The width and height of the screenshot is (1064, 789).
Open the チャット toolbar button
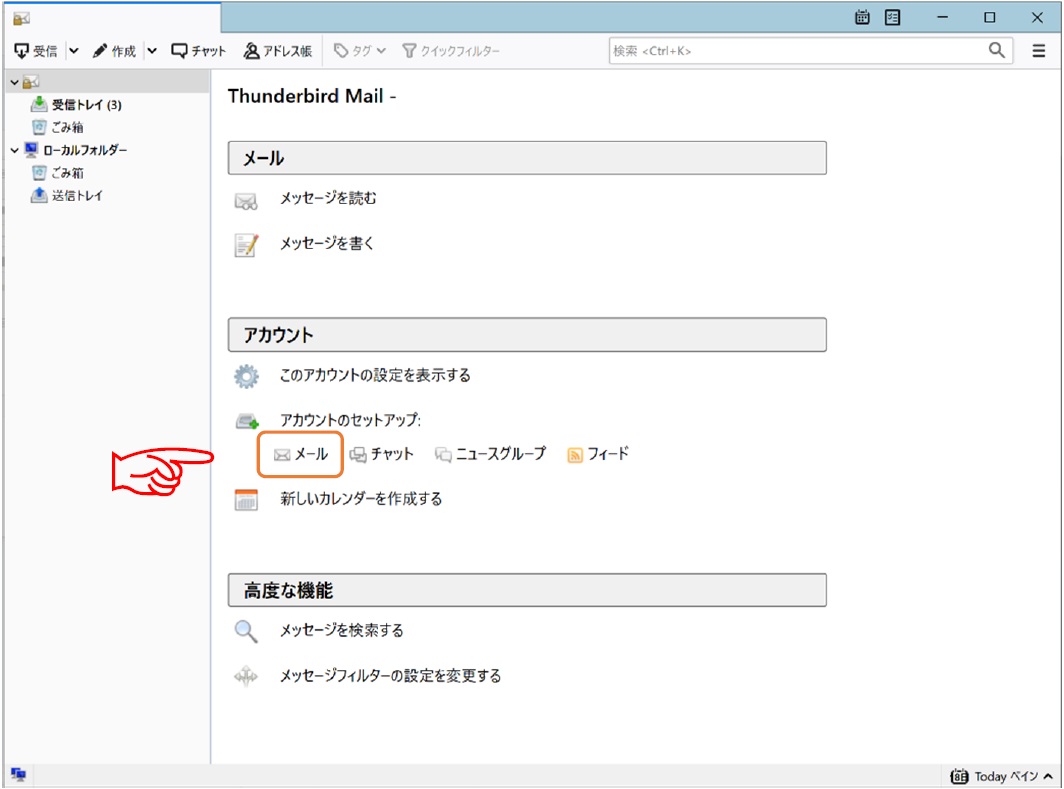[198, 51]
